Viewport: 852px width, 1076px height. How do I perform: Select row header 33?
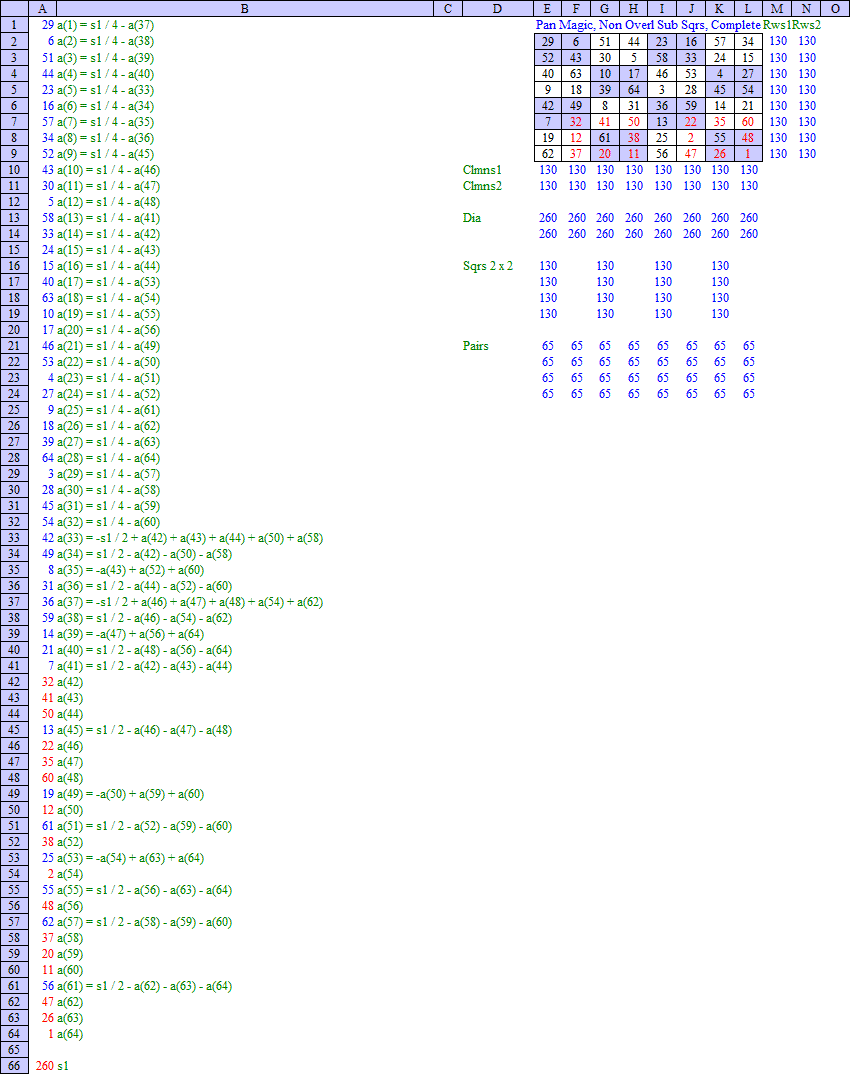point(14,538)
